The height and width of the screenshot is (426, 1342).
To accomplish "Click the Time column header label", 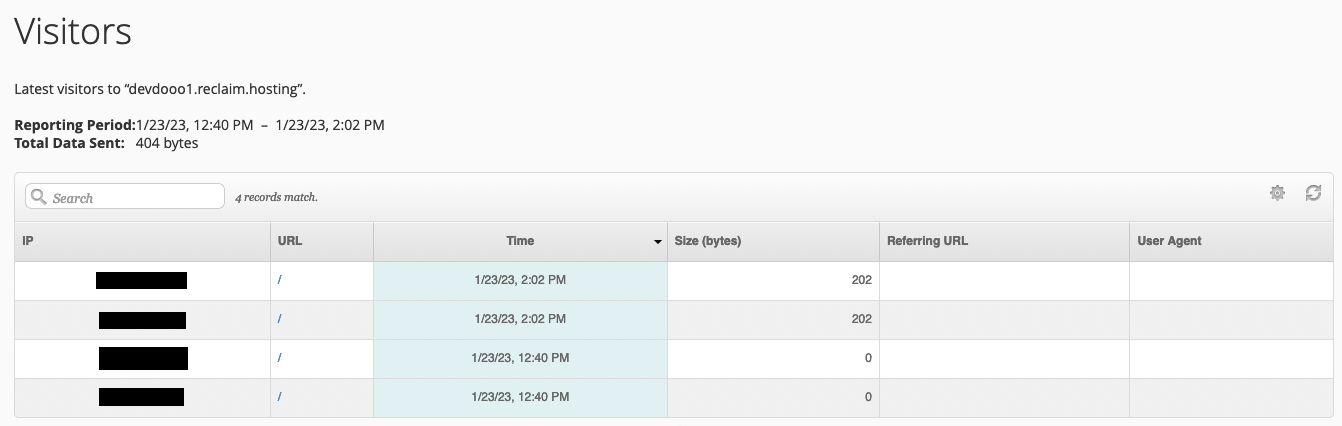I will tap(520, 241).
